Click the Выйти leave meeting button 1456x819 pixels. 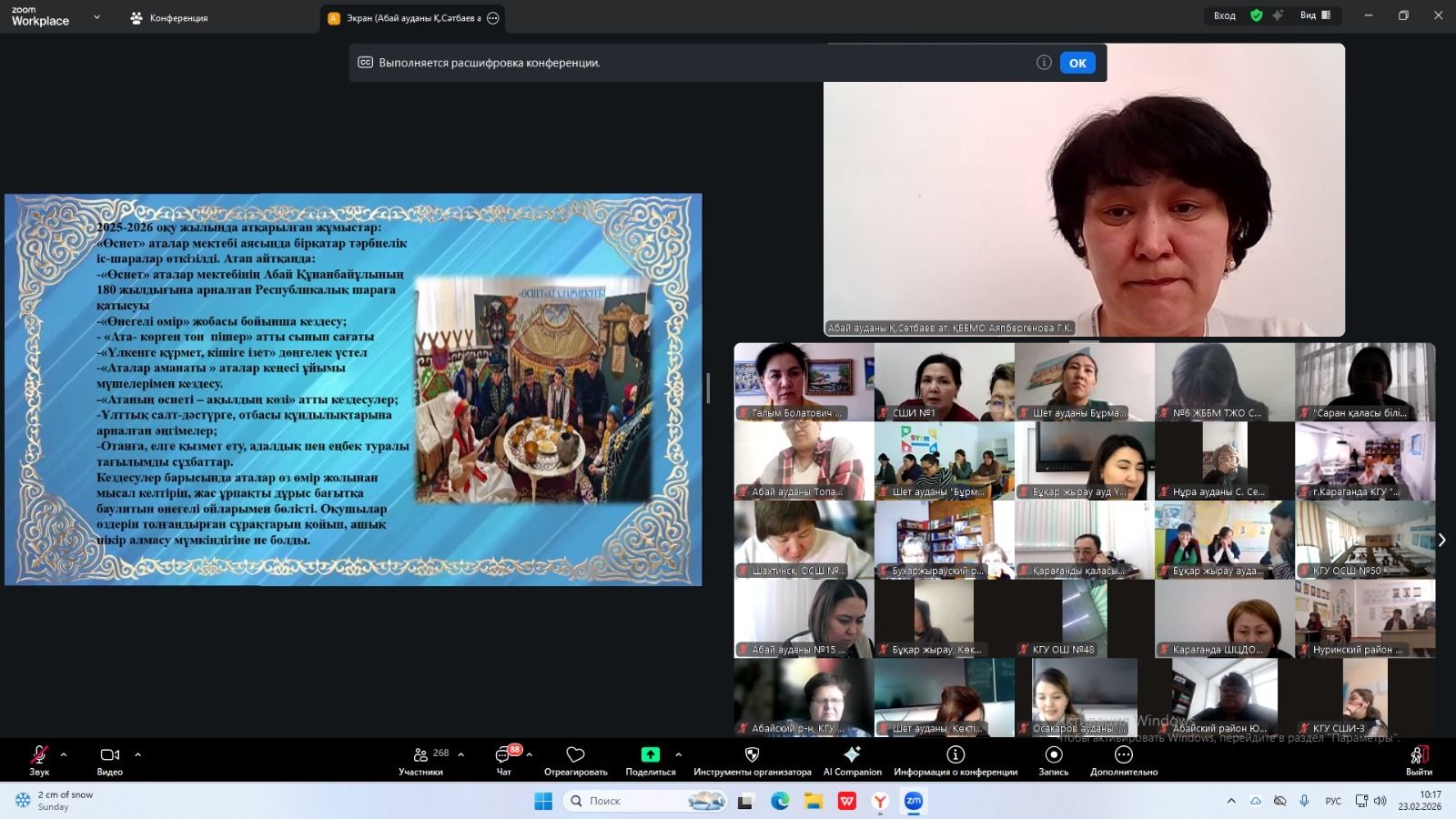point(1419,757)
